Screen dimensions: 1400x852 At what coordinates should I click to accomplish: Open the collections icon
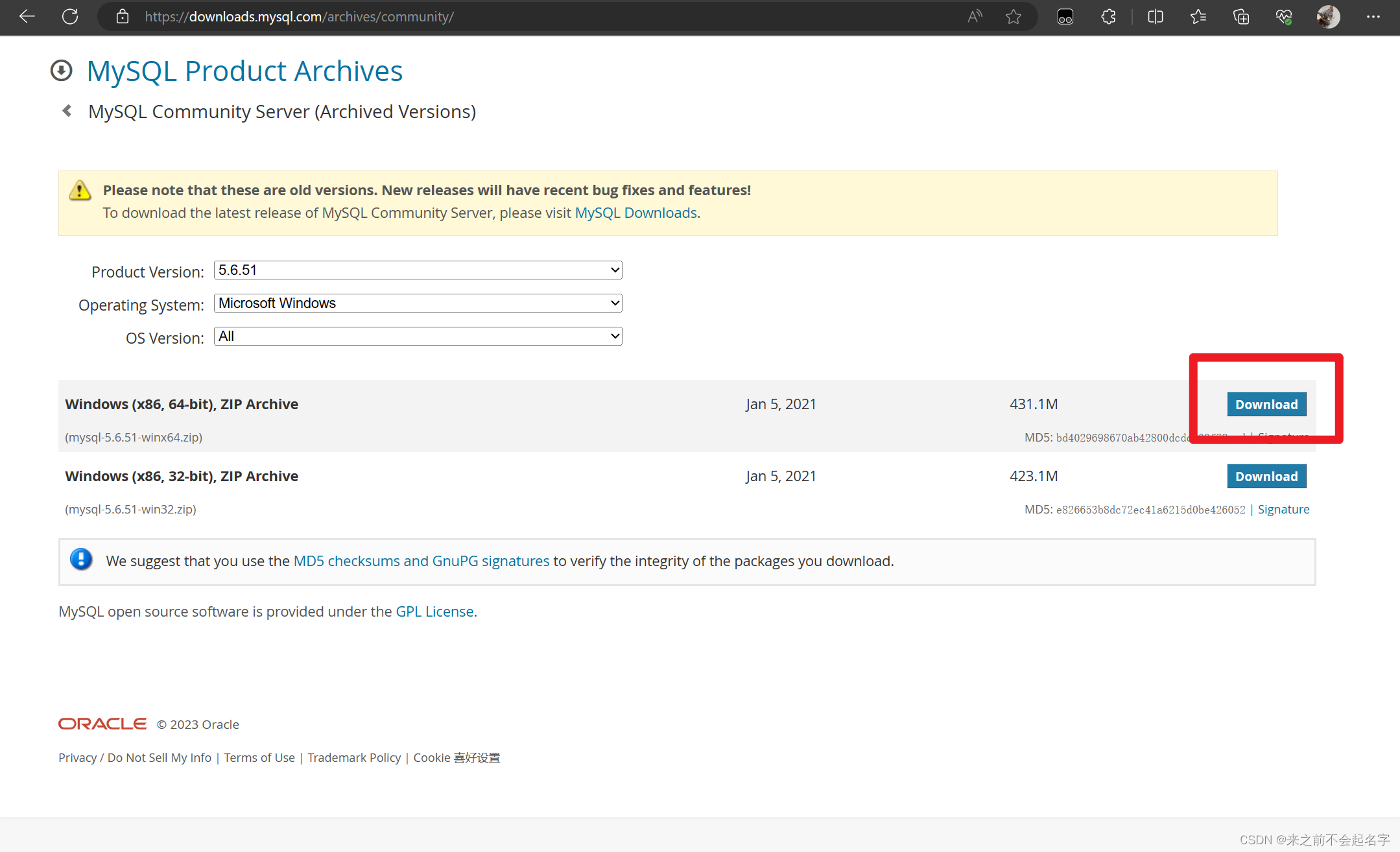(x=1240, y=17)
